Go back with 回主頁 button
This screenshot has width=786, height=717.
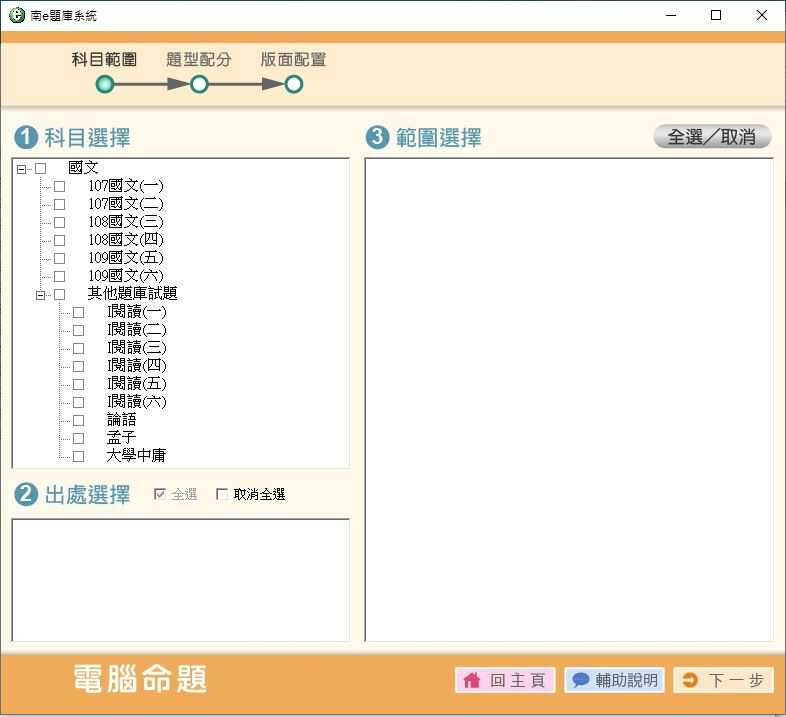click(505, 680)
